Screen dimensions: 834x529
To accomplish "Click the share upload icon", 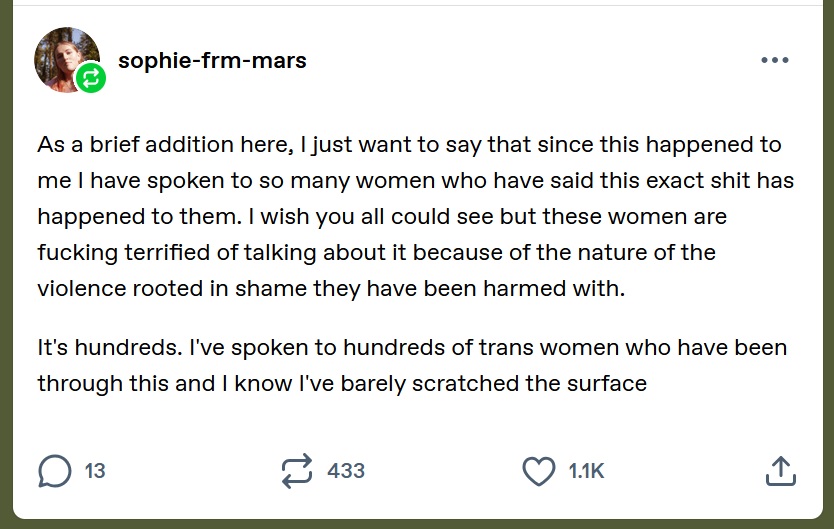I will (780, 470).
